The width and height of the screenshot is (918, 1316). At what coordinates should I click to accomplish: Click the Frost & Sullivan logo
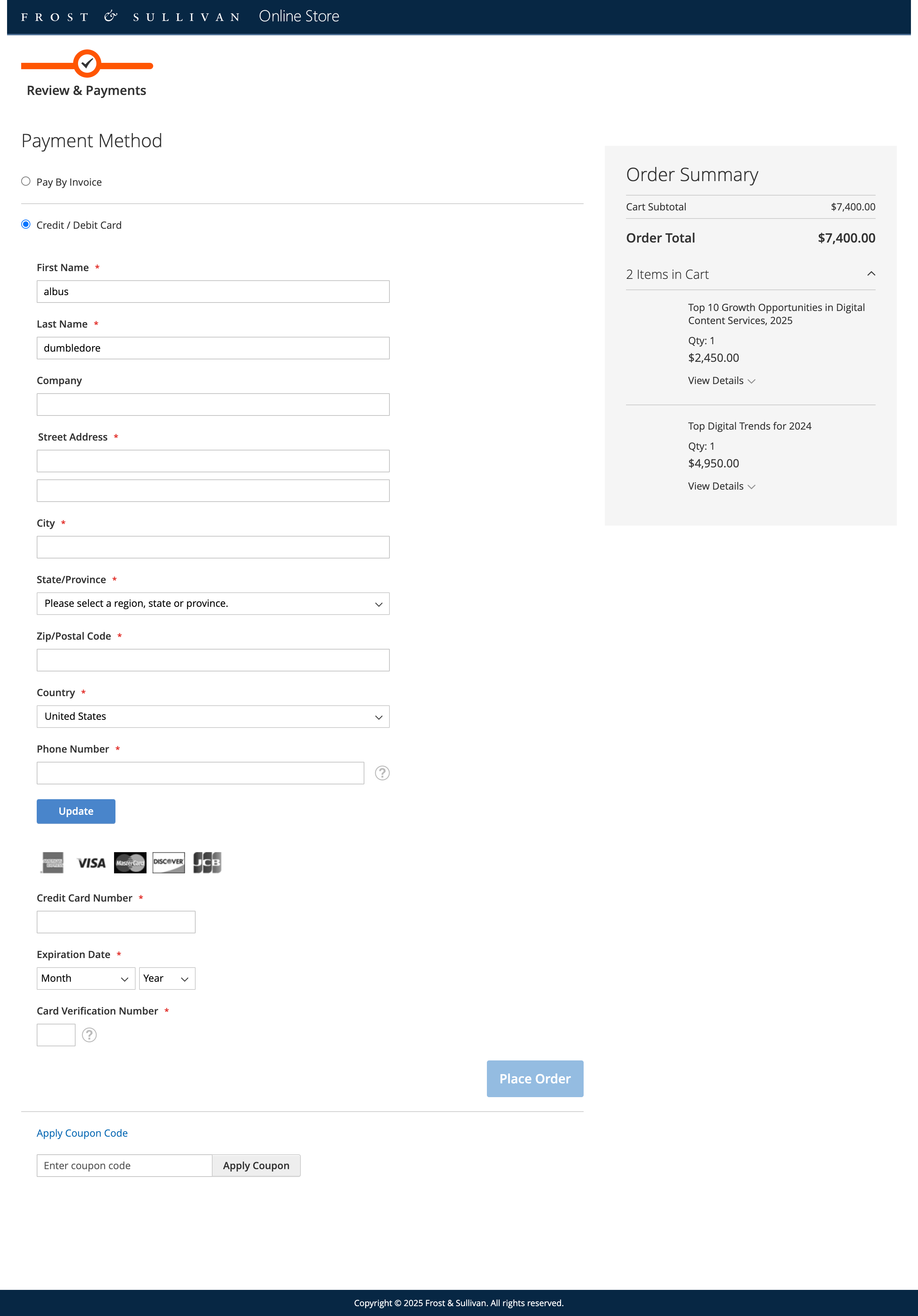(x=130, y=17)
